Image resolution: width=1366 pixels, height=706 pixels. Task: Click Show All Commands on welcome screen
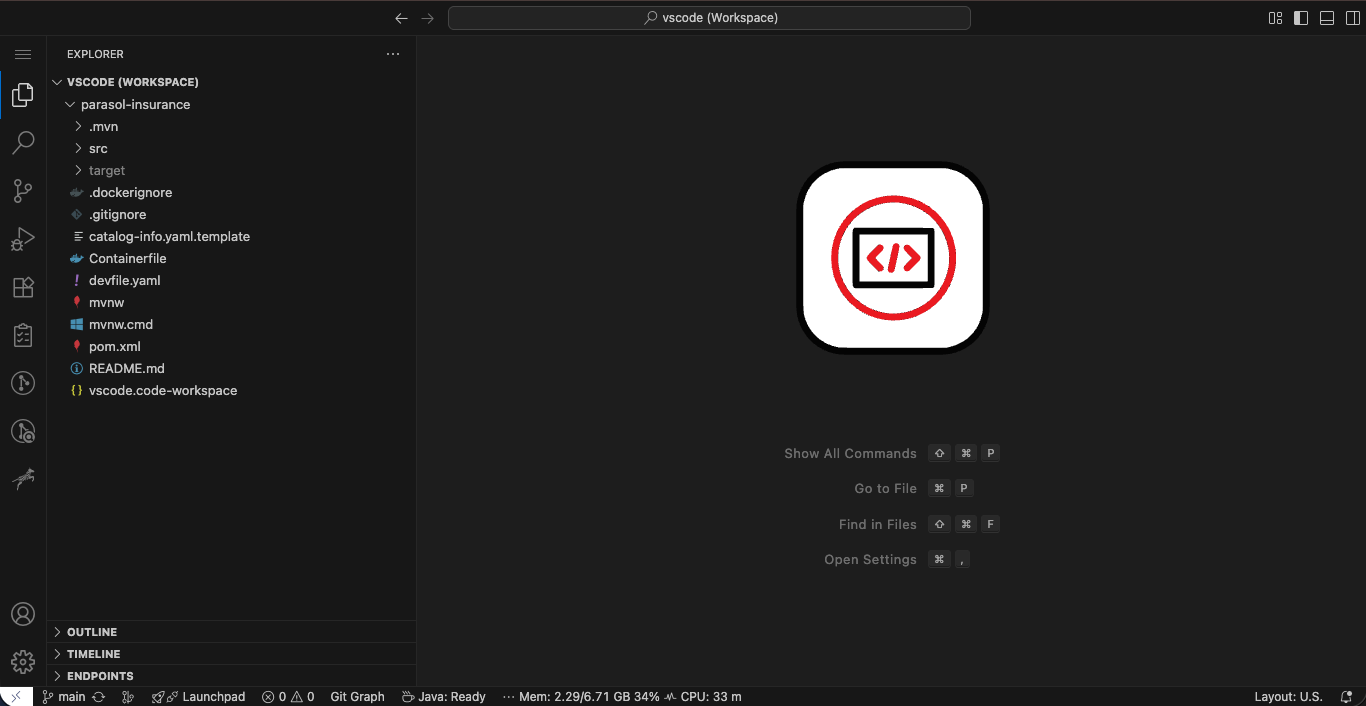coord(850,453)
